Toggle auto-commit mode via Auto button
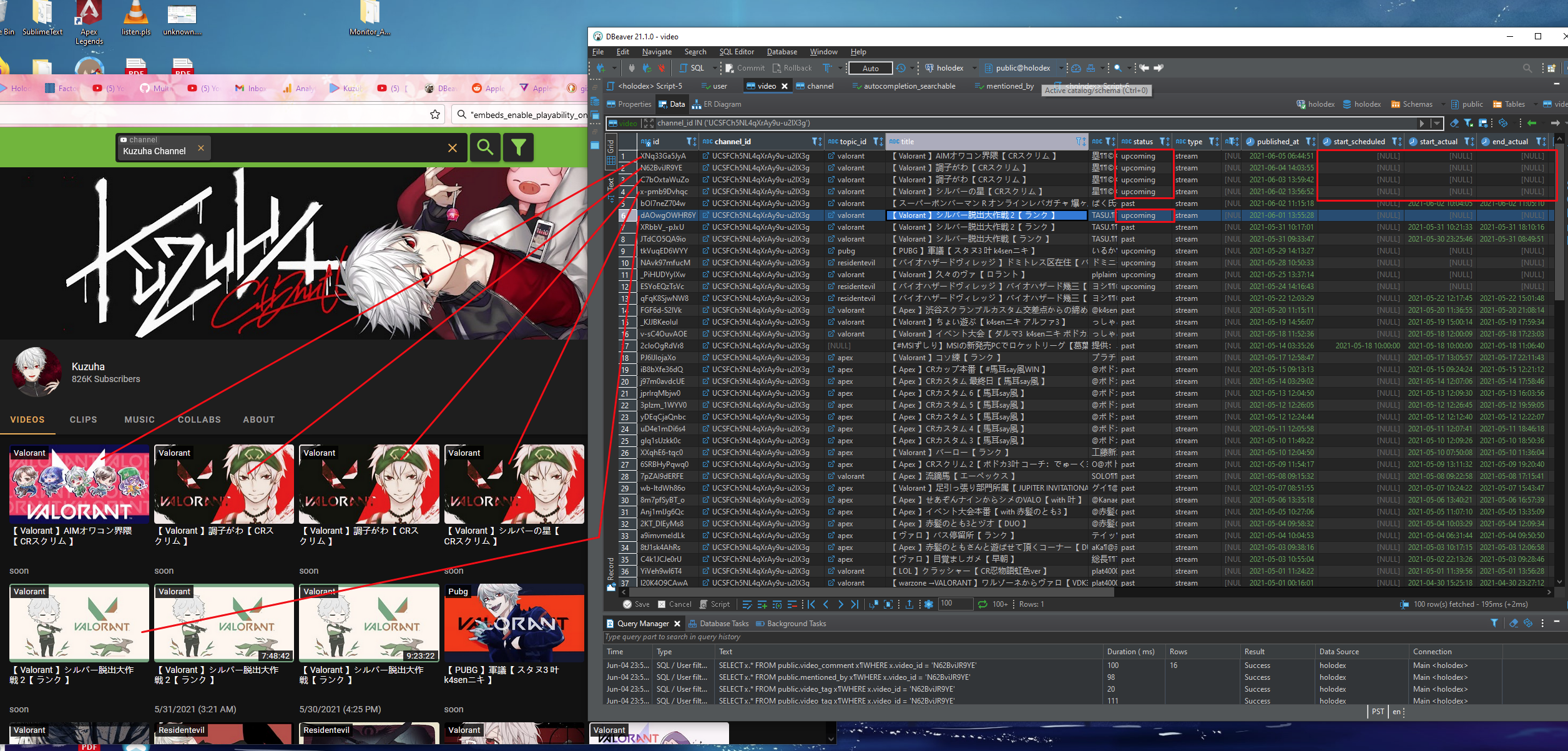The width and height of the screenshot is (1568, 751). coord(871,68)
